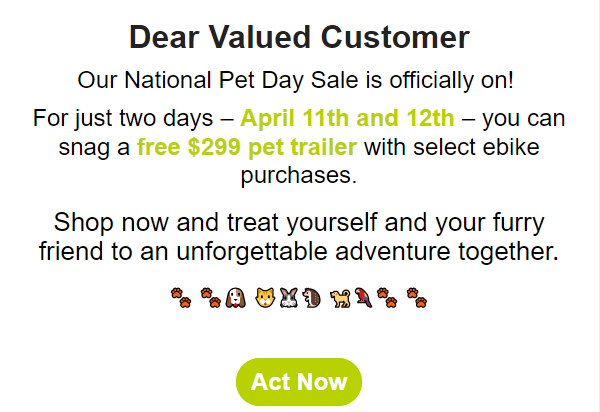Click the dog face emoji with floppy ears

pyautogui.click(x=235, y=298)
